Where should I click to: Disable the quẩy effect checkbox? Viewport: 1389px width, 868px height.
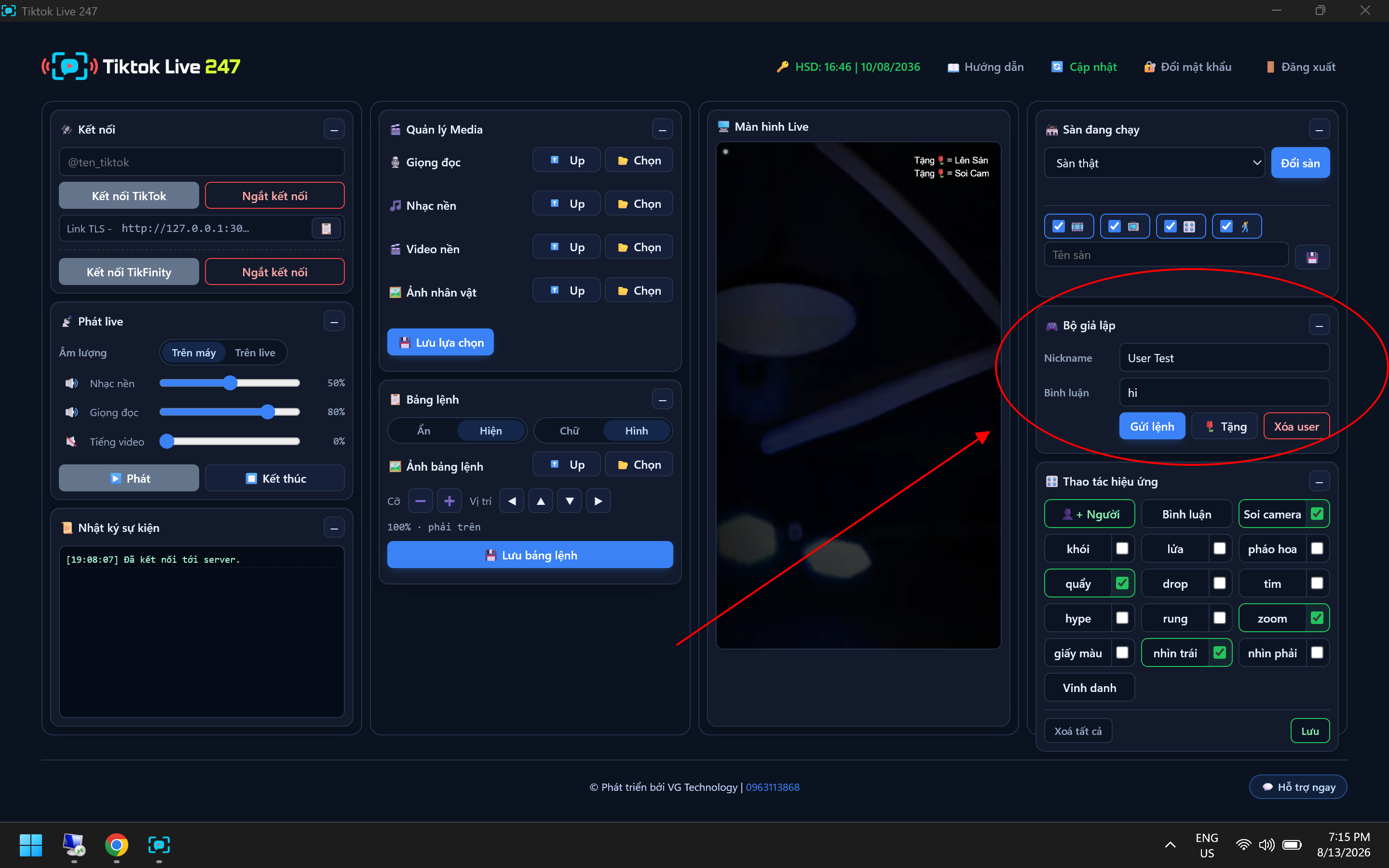coord(1122,583)
